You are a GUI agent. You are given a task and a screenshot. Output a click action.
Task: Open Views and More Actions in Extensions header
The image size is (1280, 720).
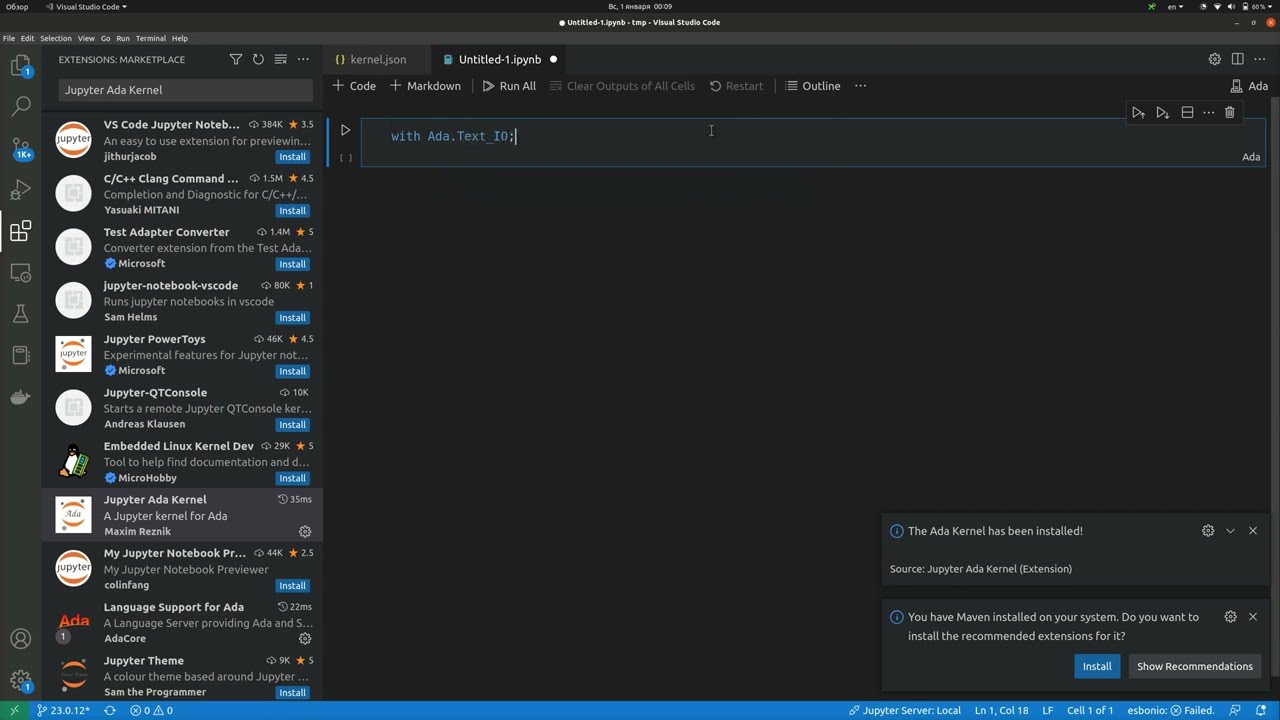303,59
